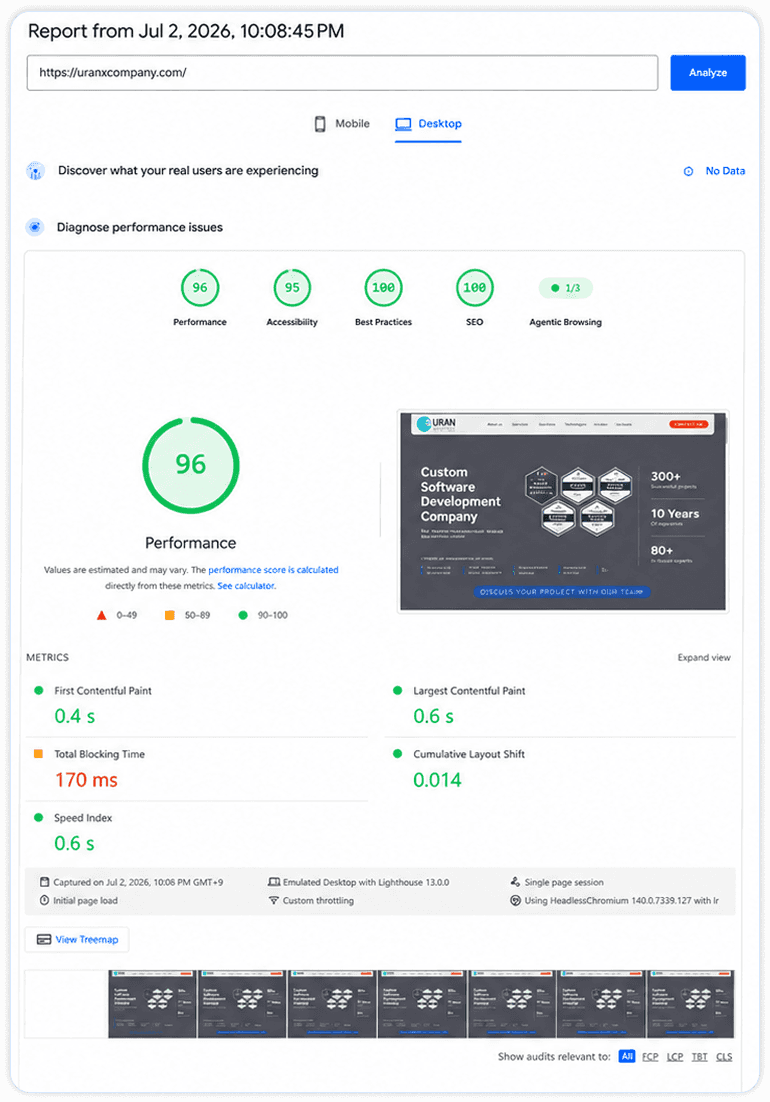This screenshot has height=1102, width=770.
Task: Click the Analyze button
Action: [707, 72]
